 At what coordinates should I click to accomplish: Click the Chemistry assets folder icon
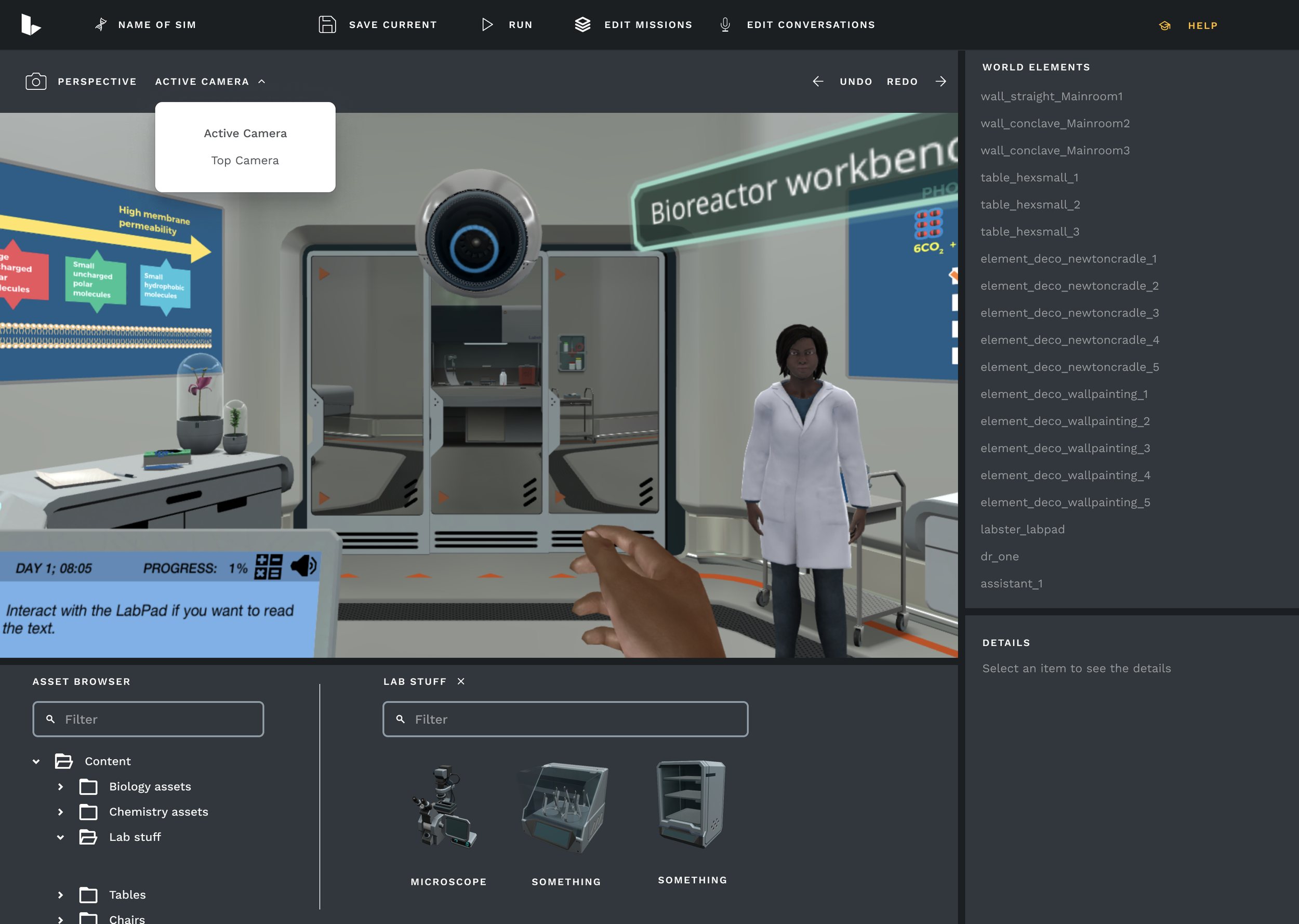88,812
